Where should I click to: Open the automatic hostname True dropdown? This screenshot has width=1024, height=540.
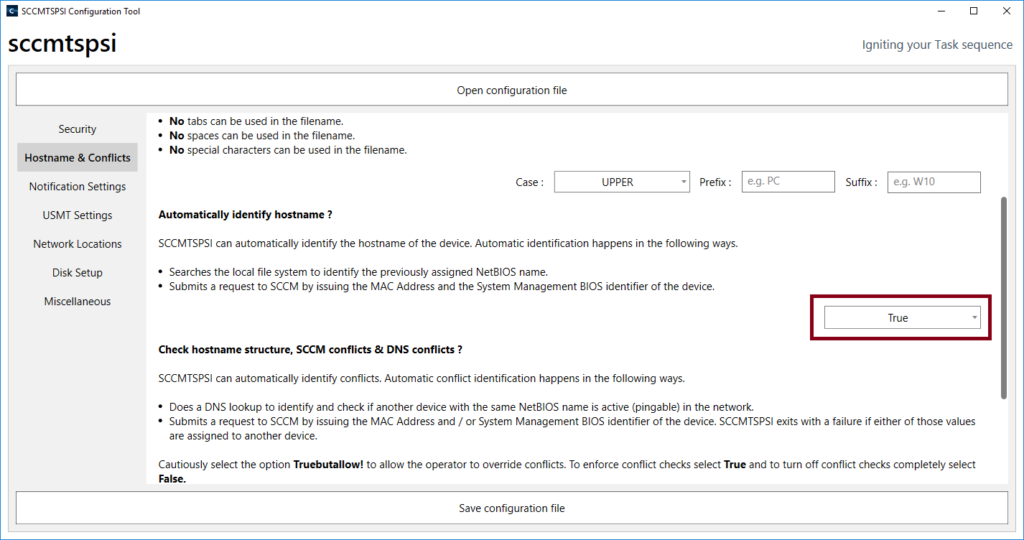pyautogui.click(x=902, y=318)
